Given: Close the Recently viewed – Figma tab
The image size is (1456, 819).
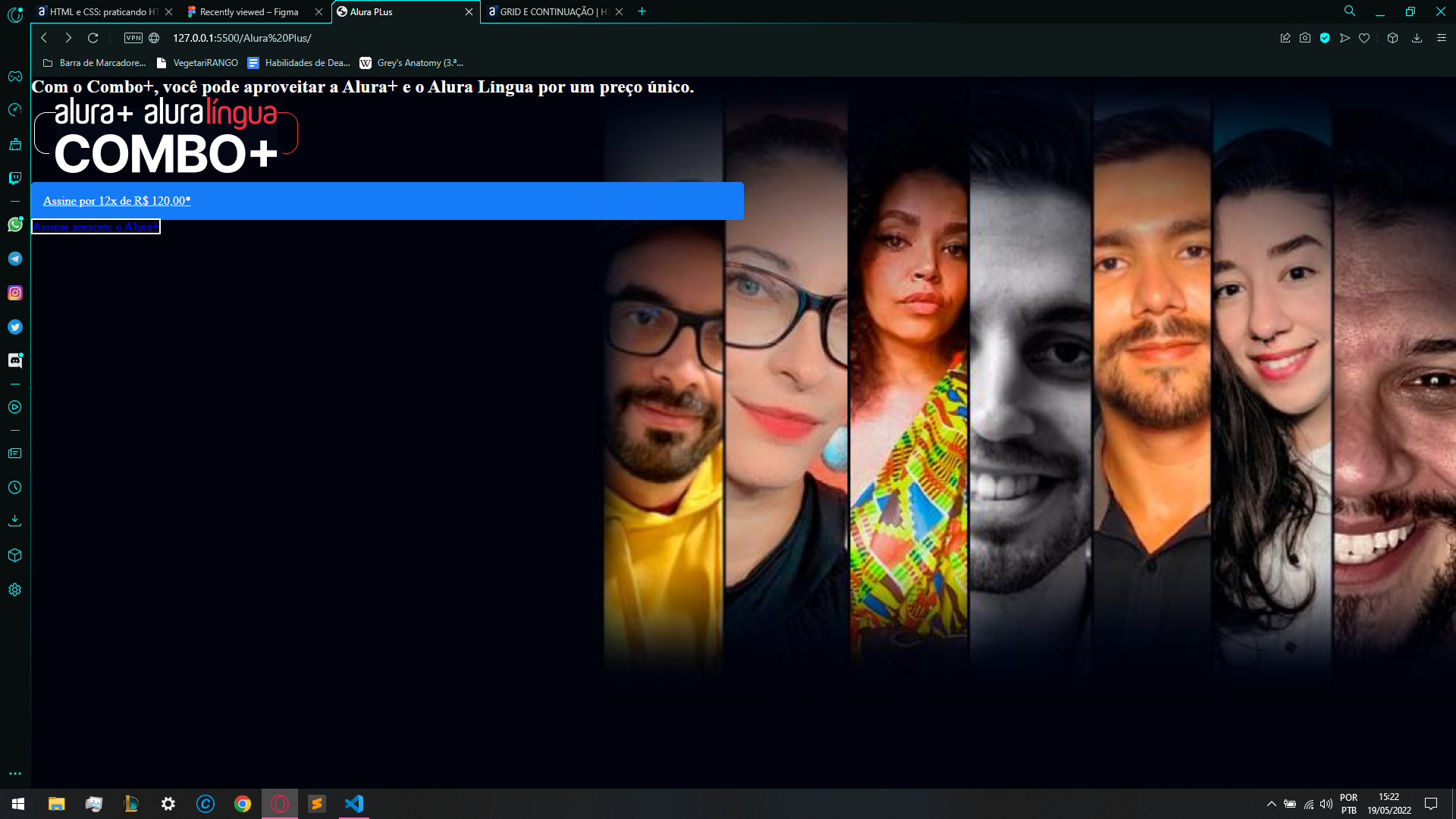Looking at the screenshot, I should [318, 11].
